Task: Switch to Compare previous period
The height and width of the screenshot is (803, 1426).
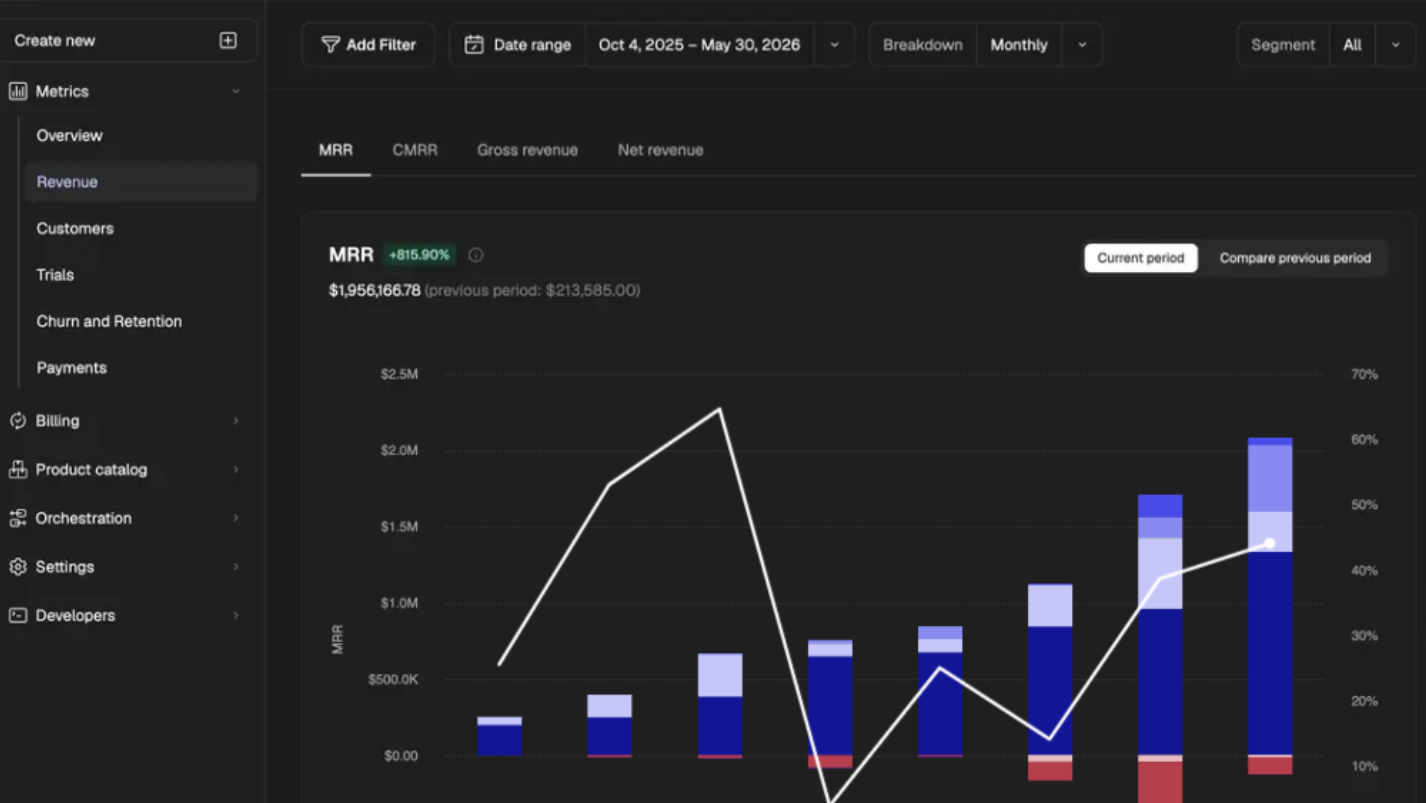Action: 1295,258
